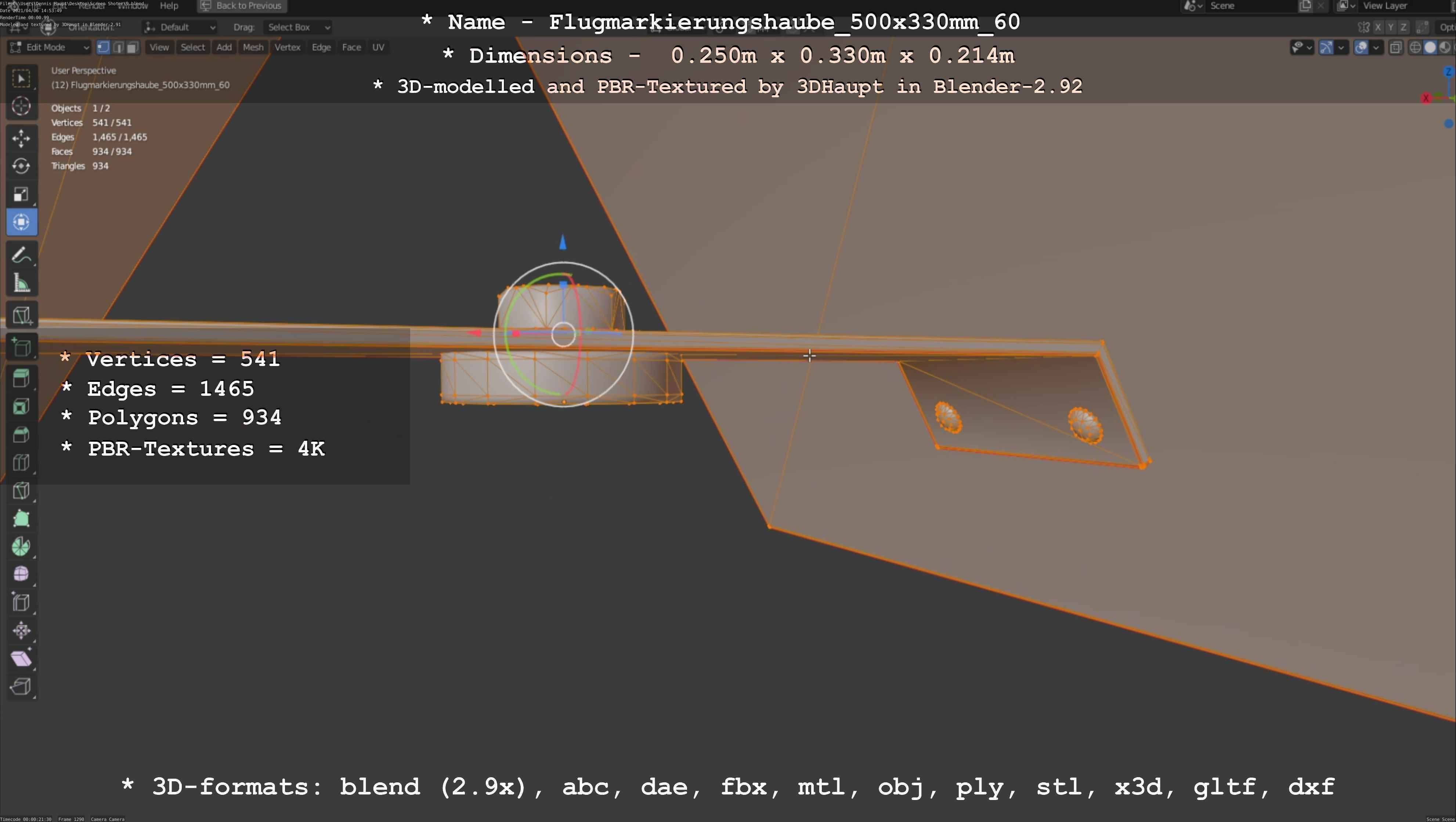Open the UV menu
Image resolution: width=1456 pixels, height=822 pixels.
pyautogui.click(x=379, y=47)
